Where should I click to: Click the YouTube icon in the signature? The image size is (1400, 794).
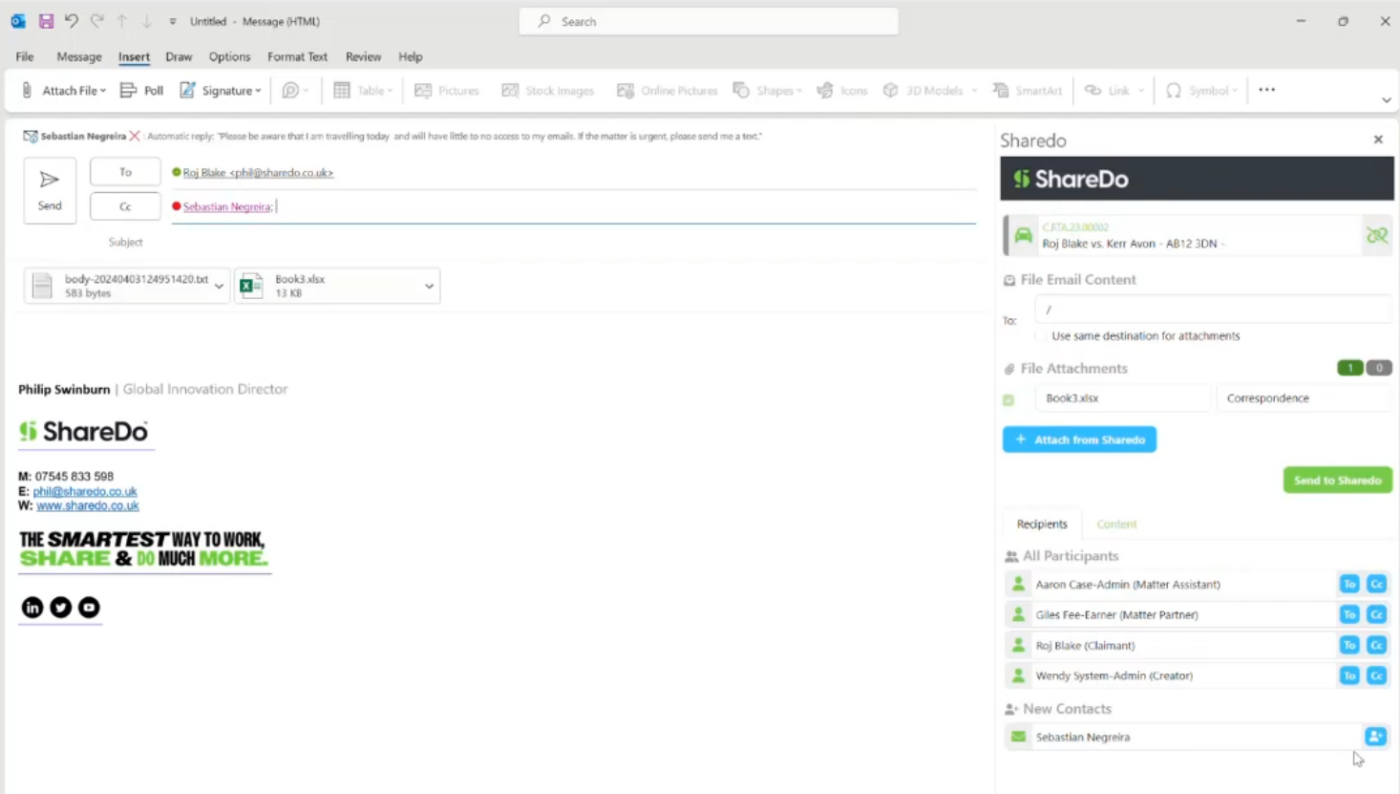click(88, 607)
